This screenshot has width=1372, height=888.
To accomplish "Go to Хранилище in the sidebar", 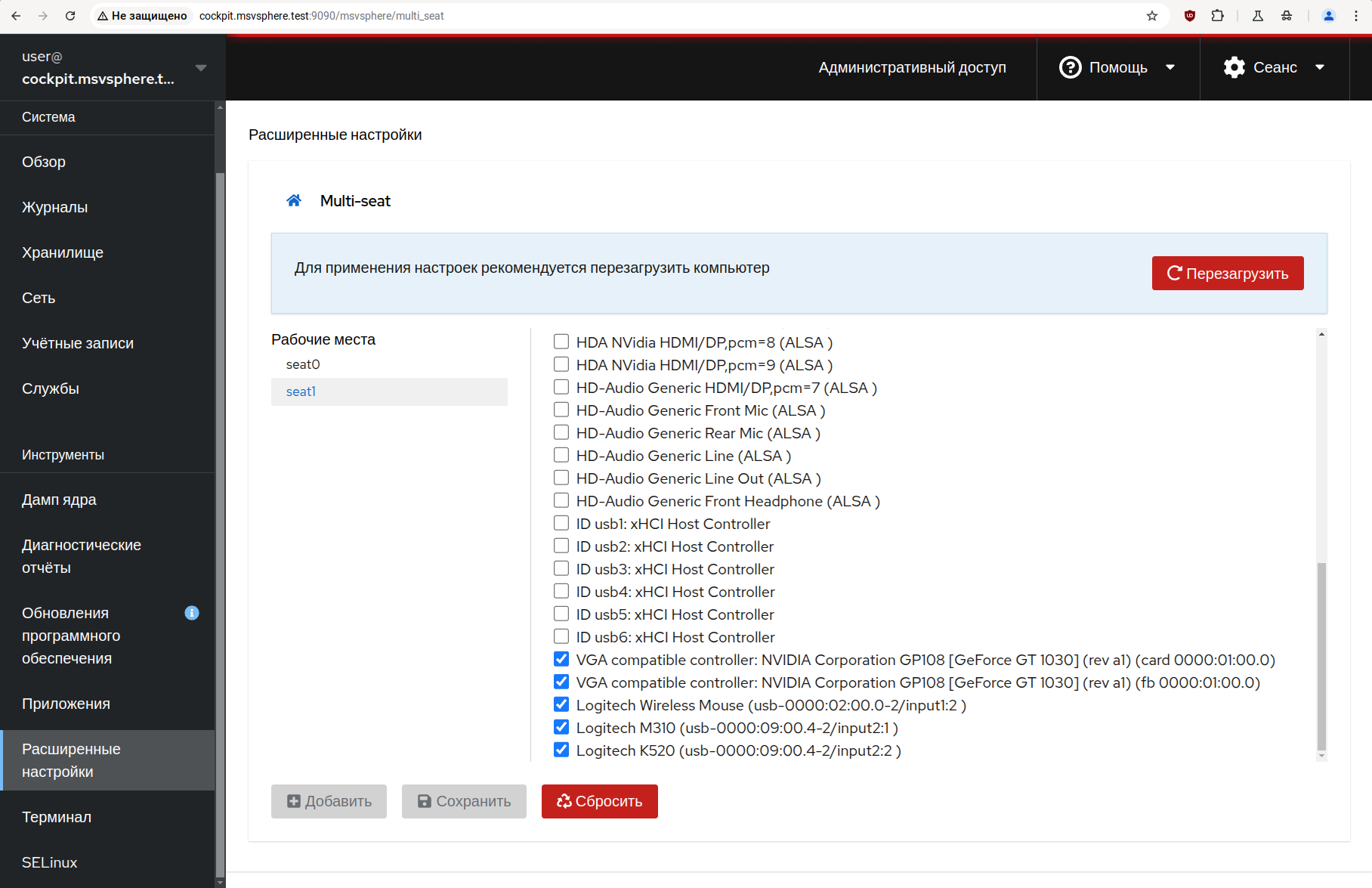I will point(63,252).
